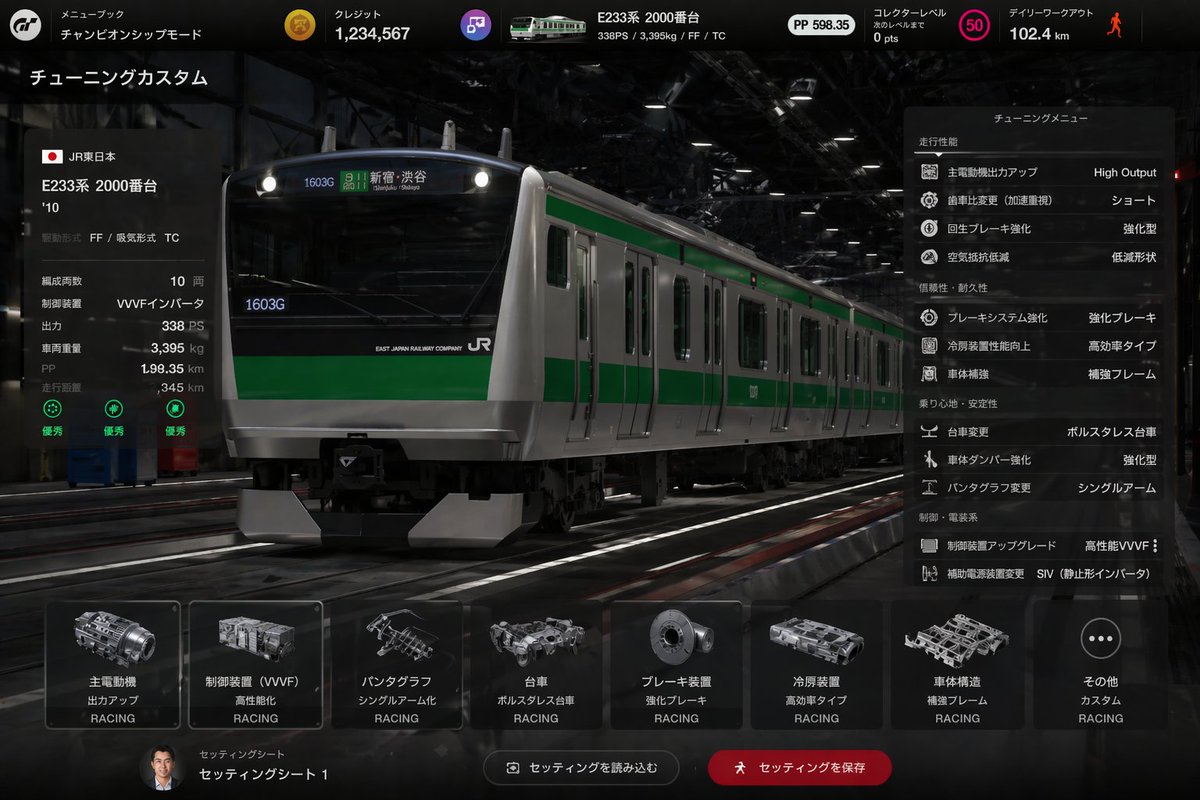Click the 車両重量 3,395 kg spec row
The image size is (1200, 800).
point(122,348)
